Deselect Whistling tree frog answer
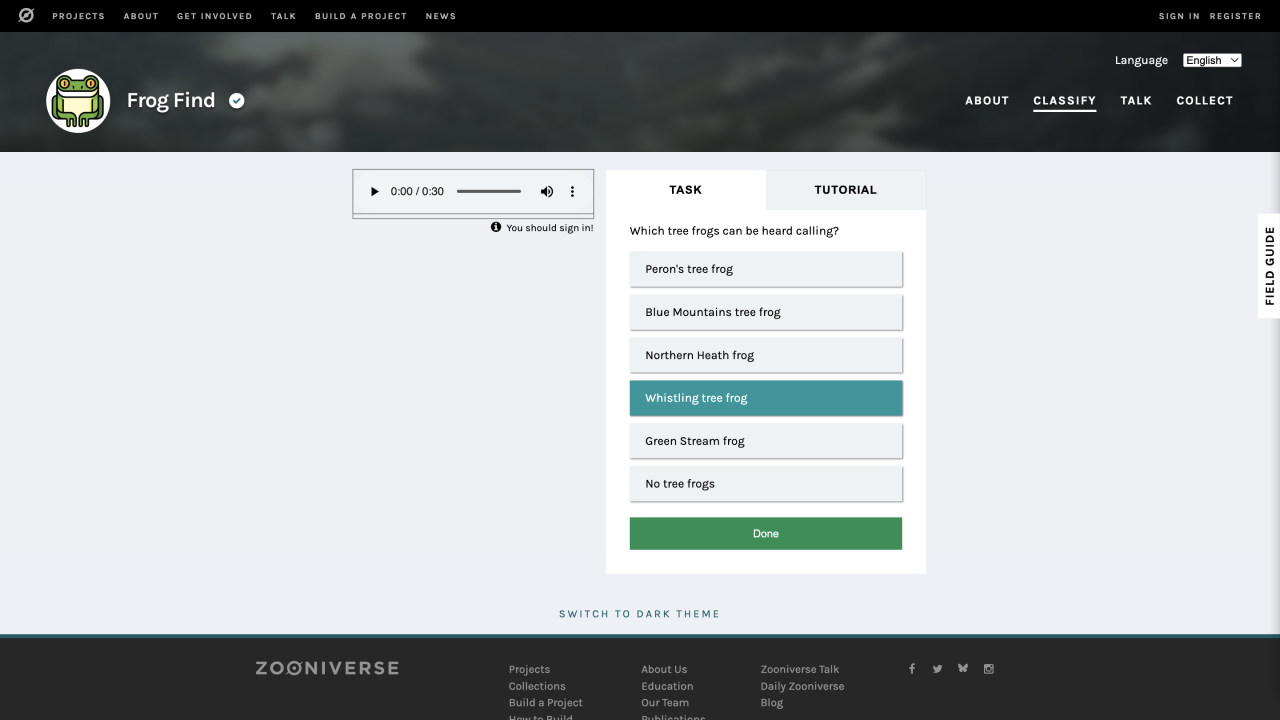Screen dimensions: 1280x720 766,398
